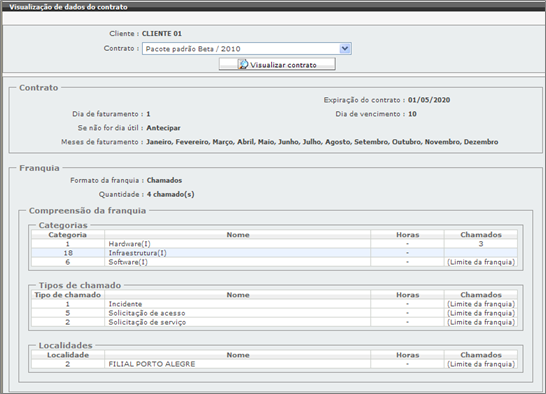Screen dimensions: 546x394
Task: Open the Contrato dropdown arrow
Action: pyautogui.click(x=345, y=48)
